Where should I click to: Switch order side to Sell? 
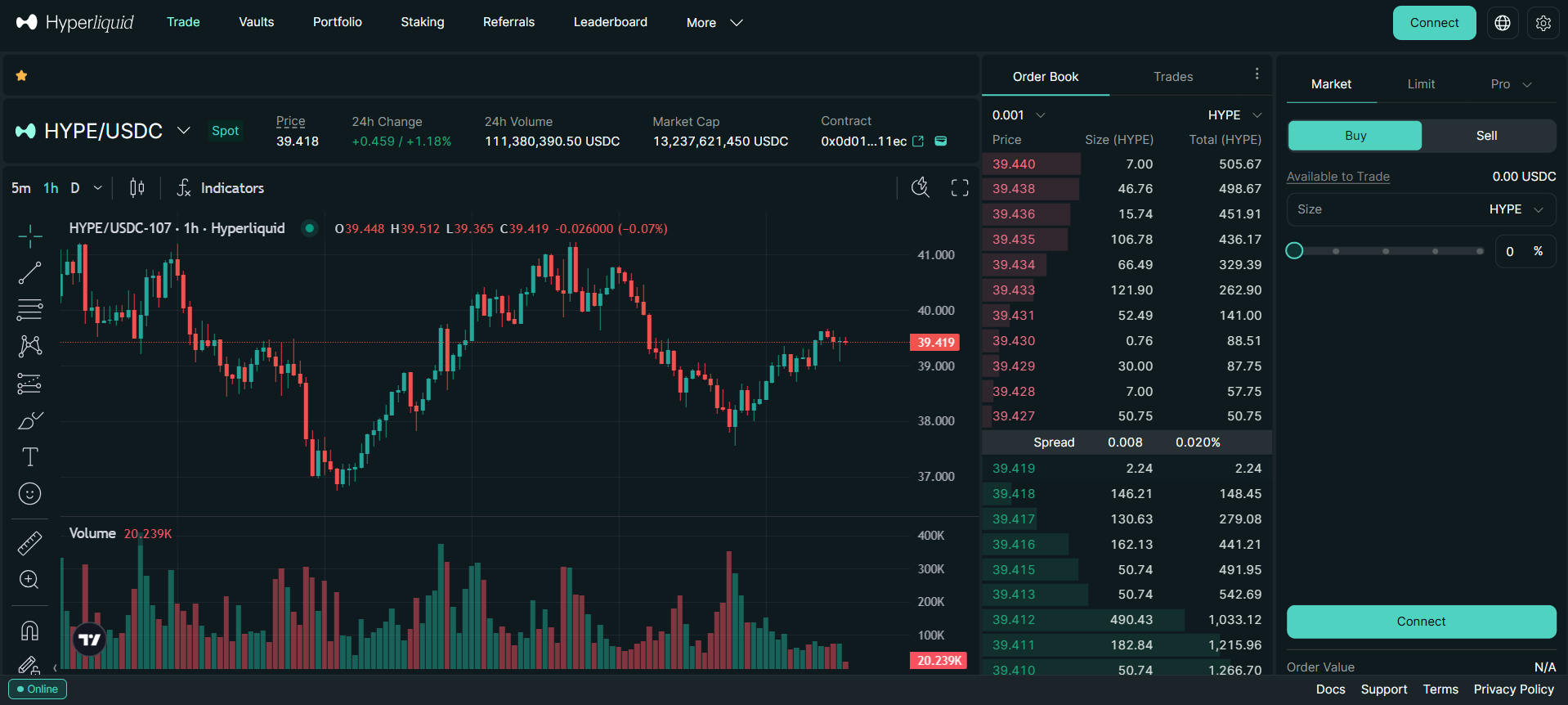[x=1486, y=136]
